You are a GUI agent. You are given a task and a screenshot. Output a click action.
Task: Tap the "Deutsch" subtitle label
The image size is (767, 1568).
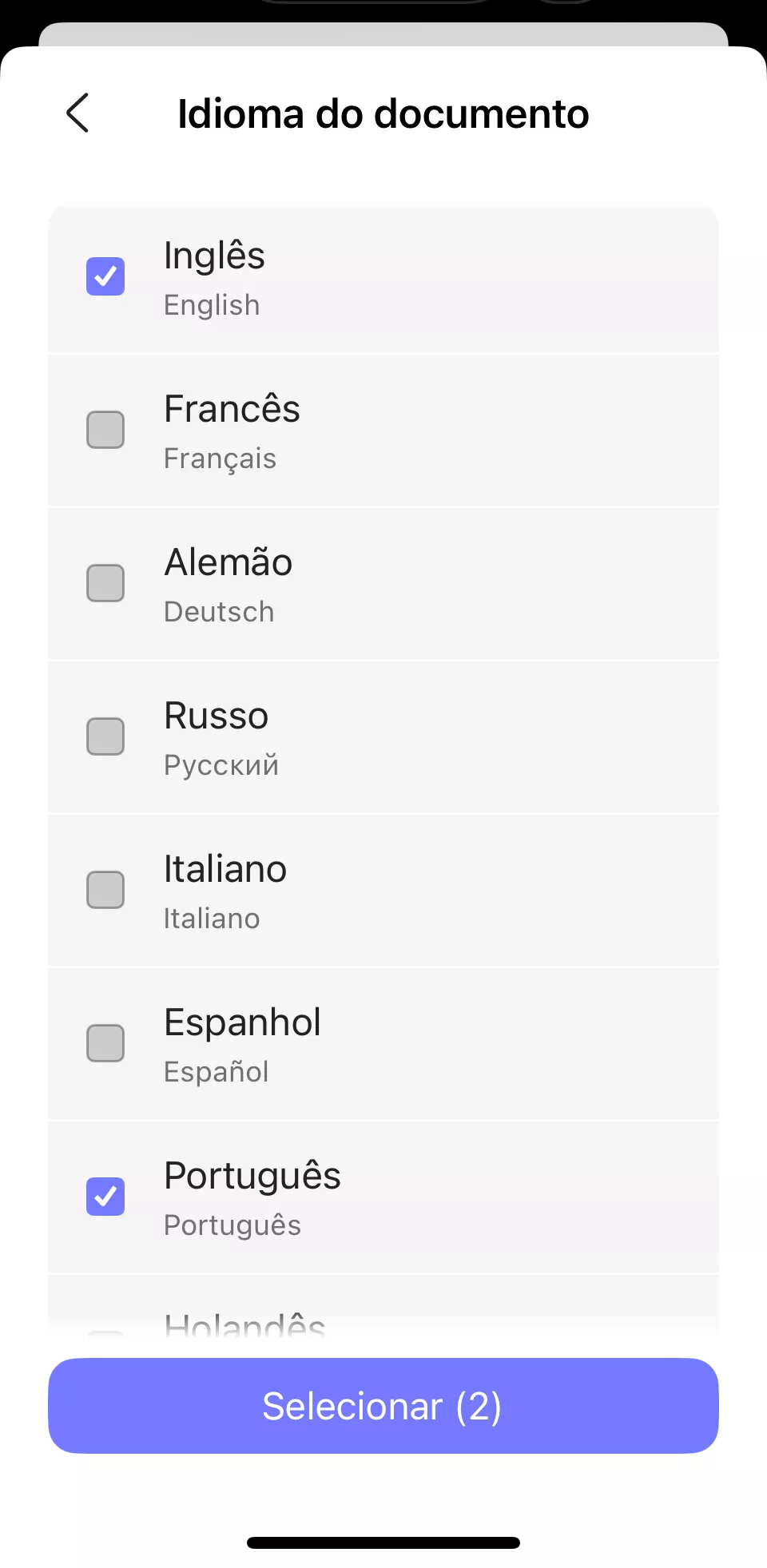coord(219,612)
